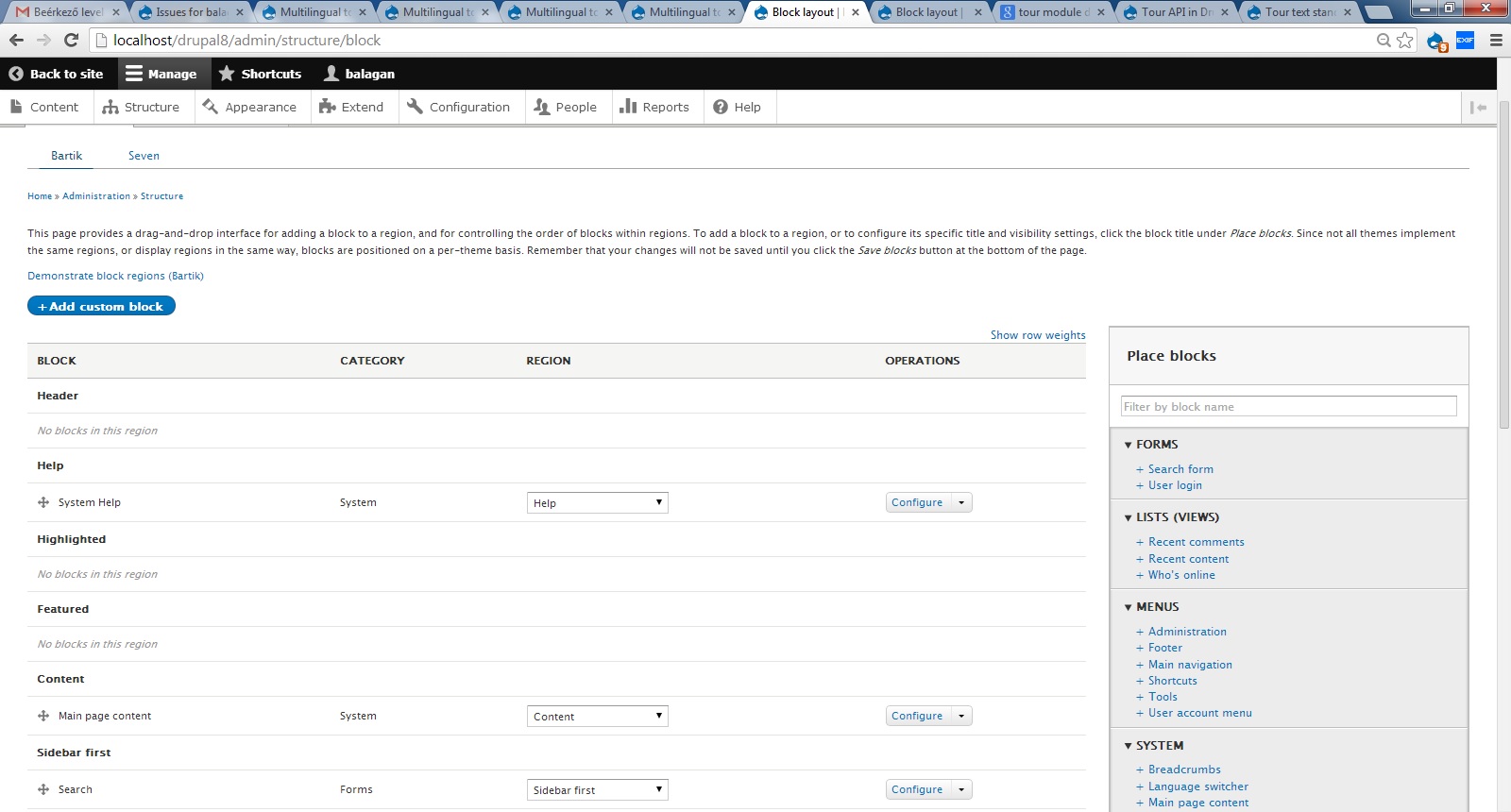Open region dropdown for System Help

[597, 502]
